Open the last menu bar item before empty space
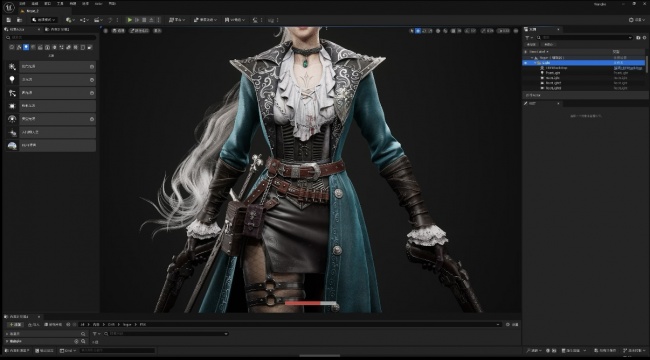Image resolution: width=650 pixels, height=360 pixels. pos(112,4)
